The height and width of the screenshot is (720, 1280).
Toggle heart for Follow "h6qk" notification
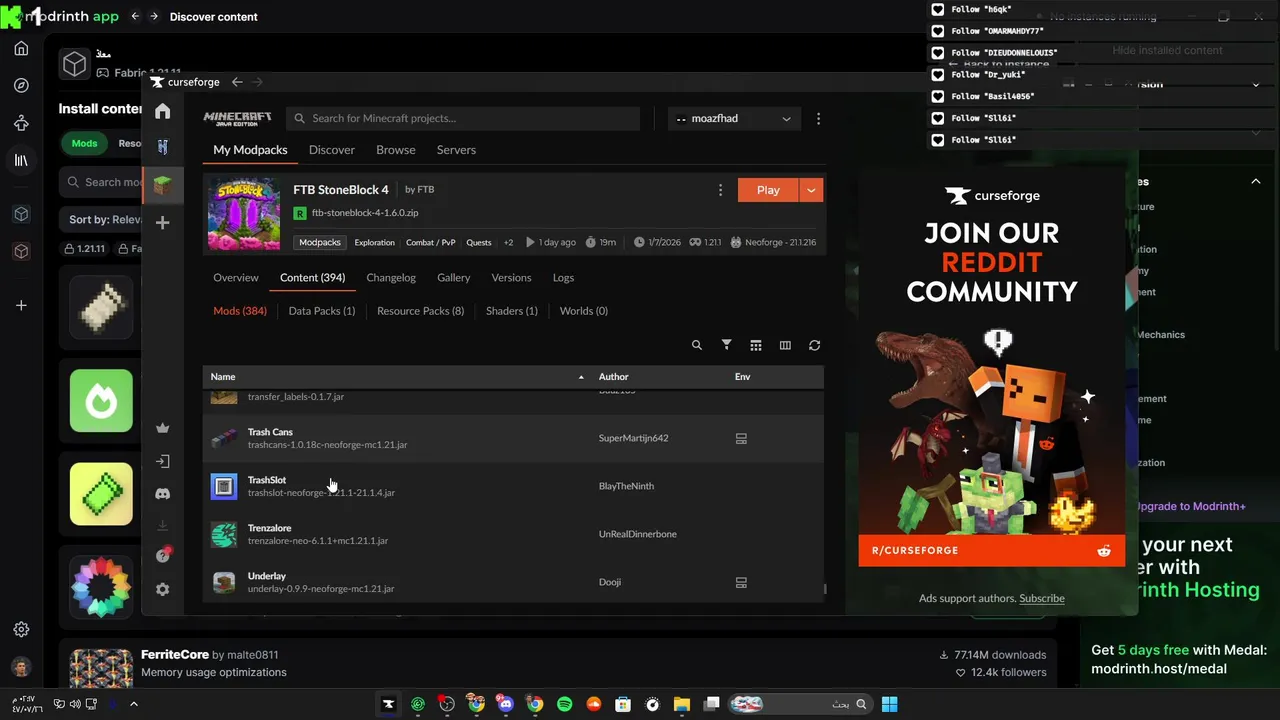[x=938, y=9]
